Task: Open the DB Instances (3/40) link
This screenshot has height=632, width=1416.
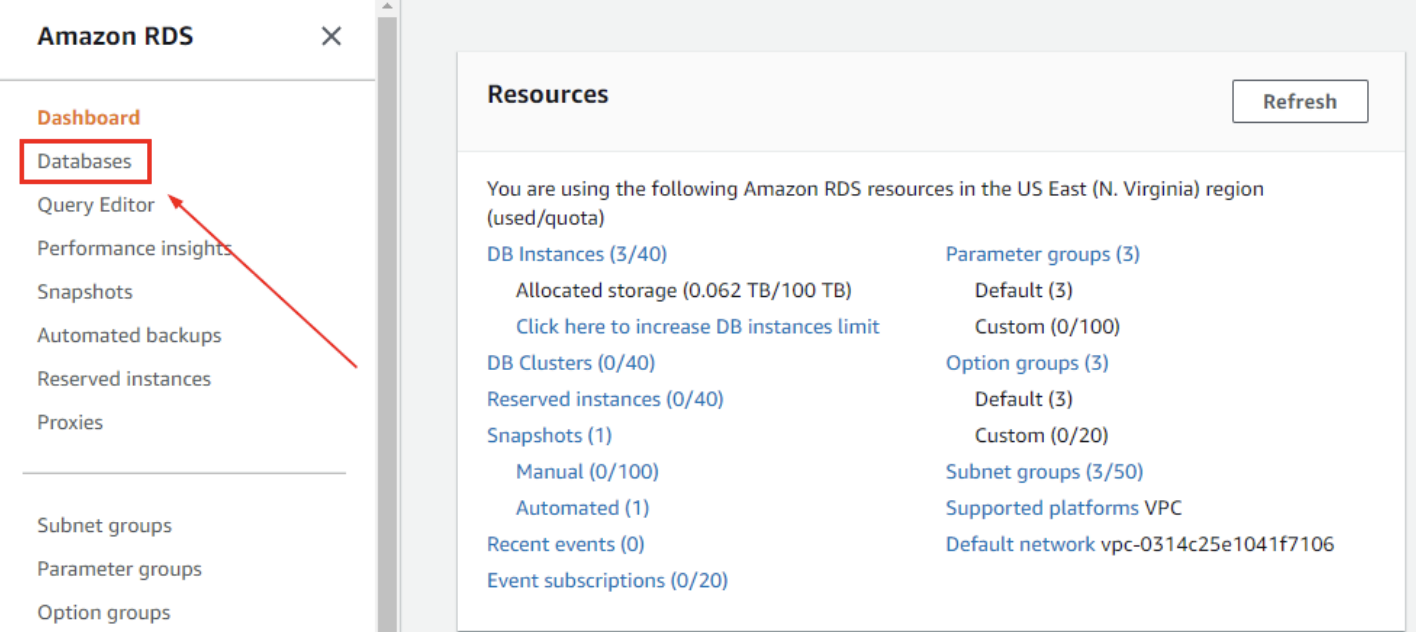Action: tap(577, 254)
